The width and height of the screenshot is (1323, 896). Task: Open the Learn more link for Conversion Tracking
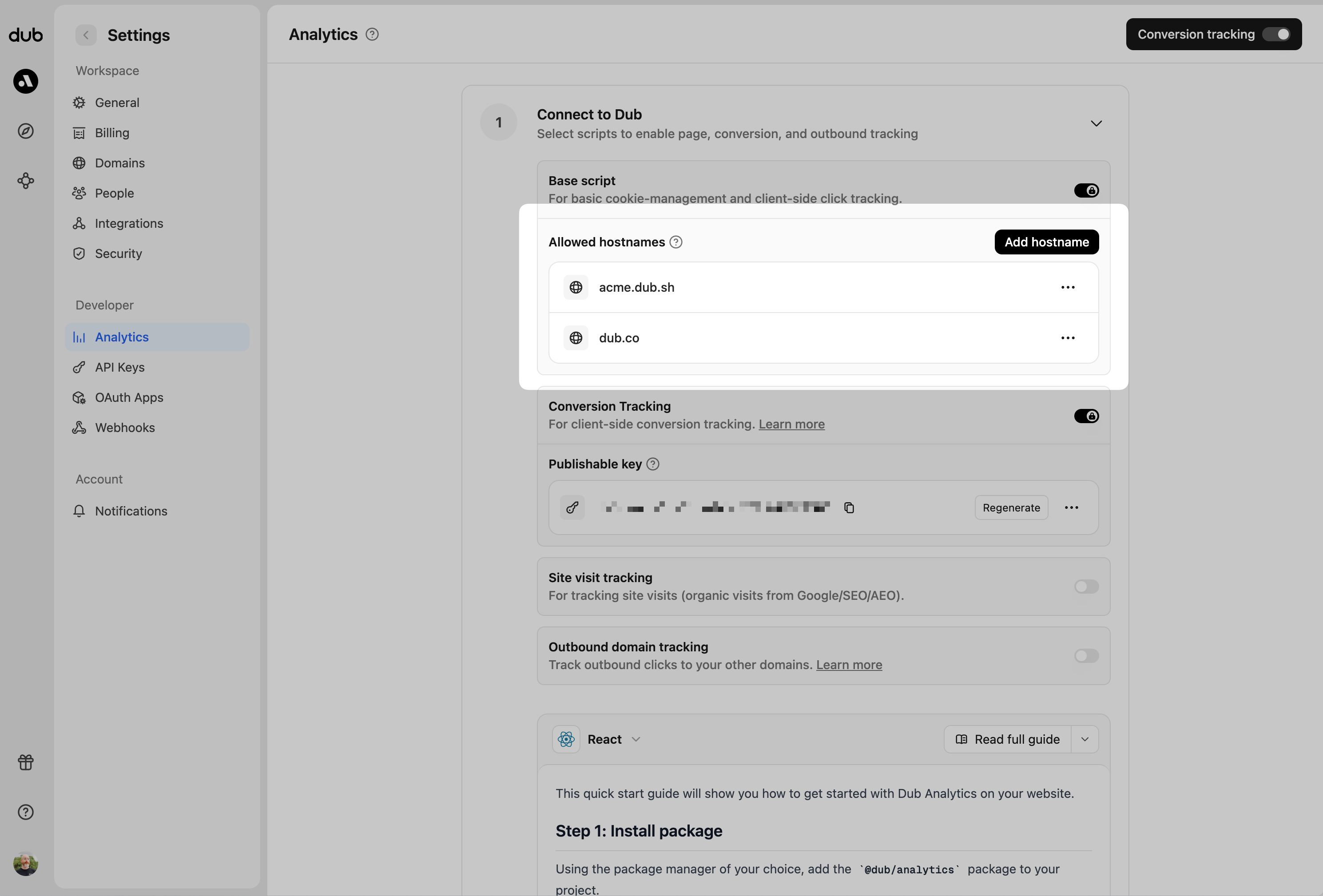(x=791, y=424)
